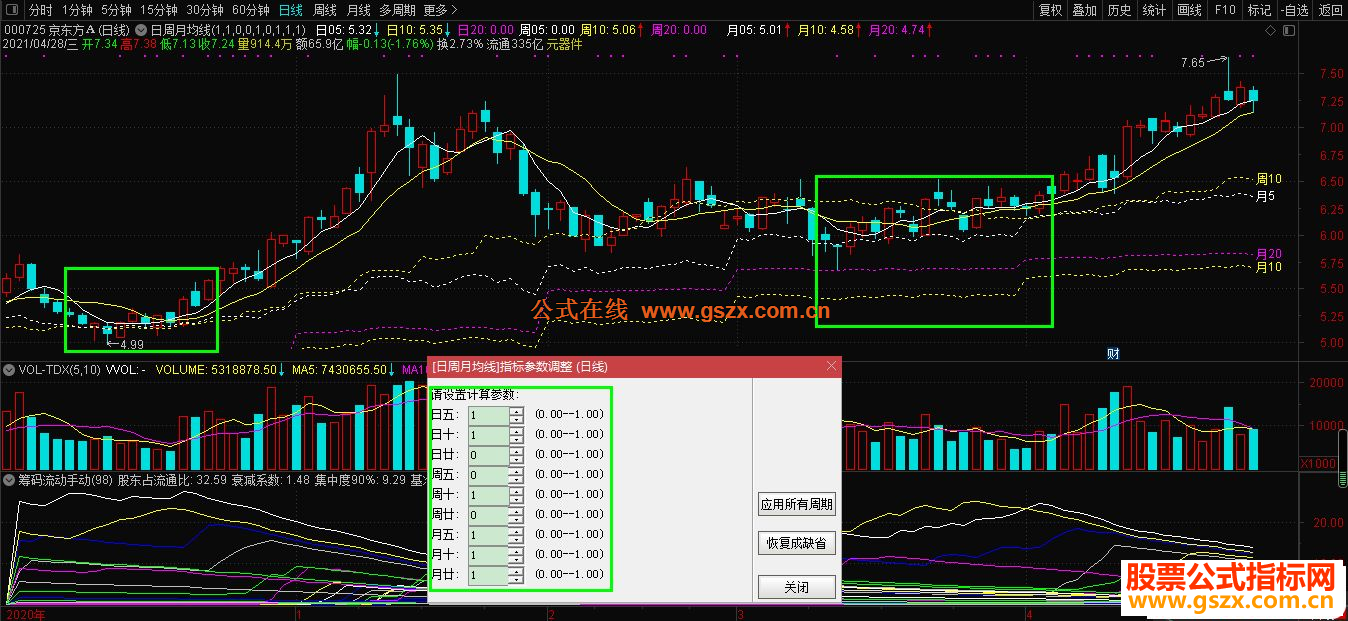Click the 复权 toolbar button

pyautogui.click(x=1050, y=10)
